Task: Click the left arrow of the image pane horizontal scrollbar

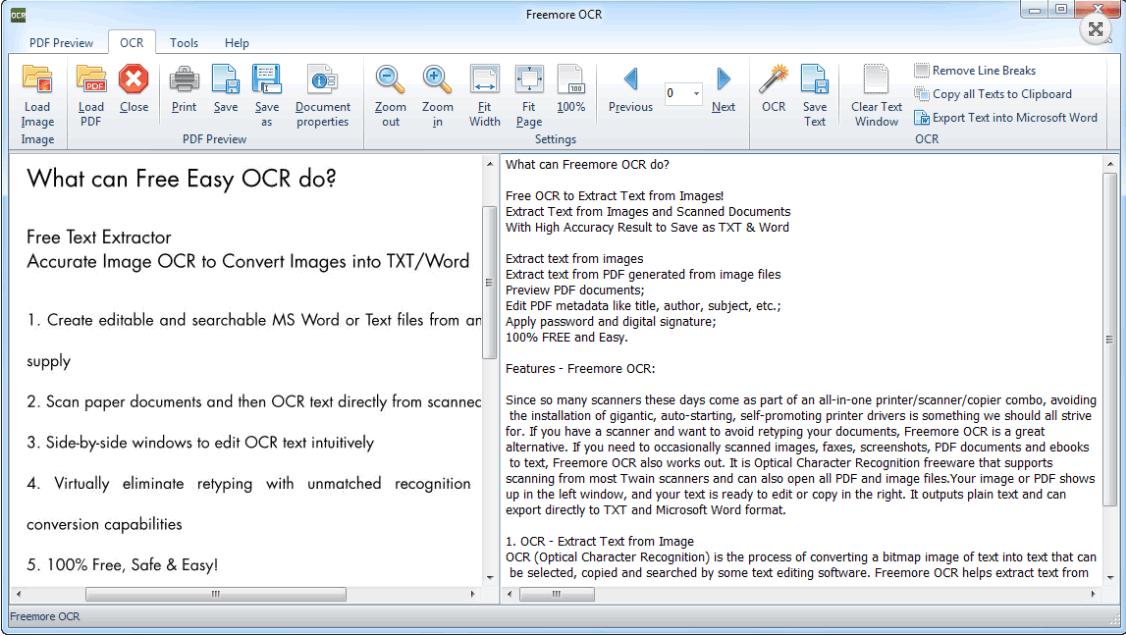Action: pyautogui.click(x=19, y=594)
